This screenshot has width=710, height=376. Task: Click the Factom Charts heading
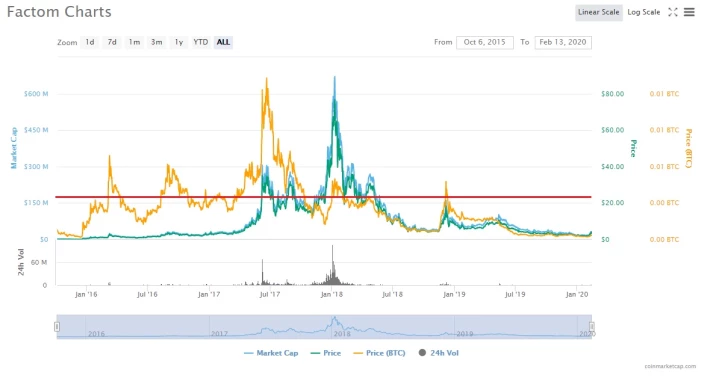(59, 12)
